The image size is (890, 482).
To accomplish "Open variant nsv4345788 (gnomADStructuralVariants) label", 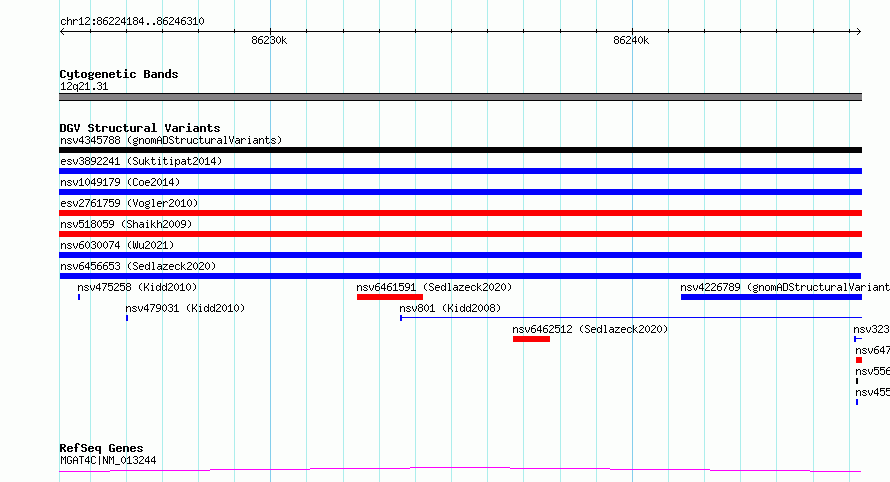I will (x=171, y=140).
